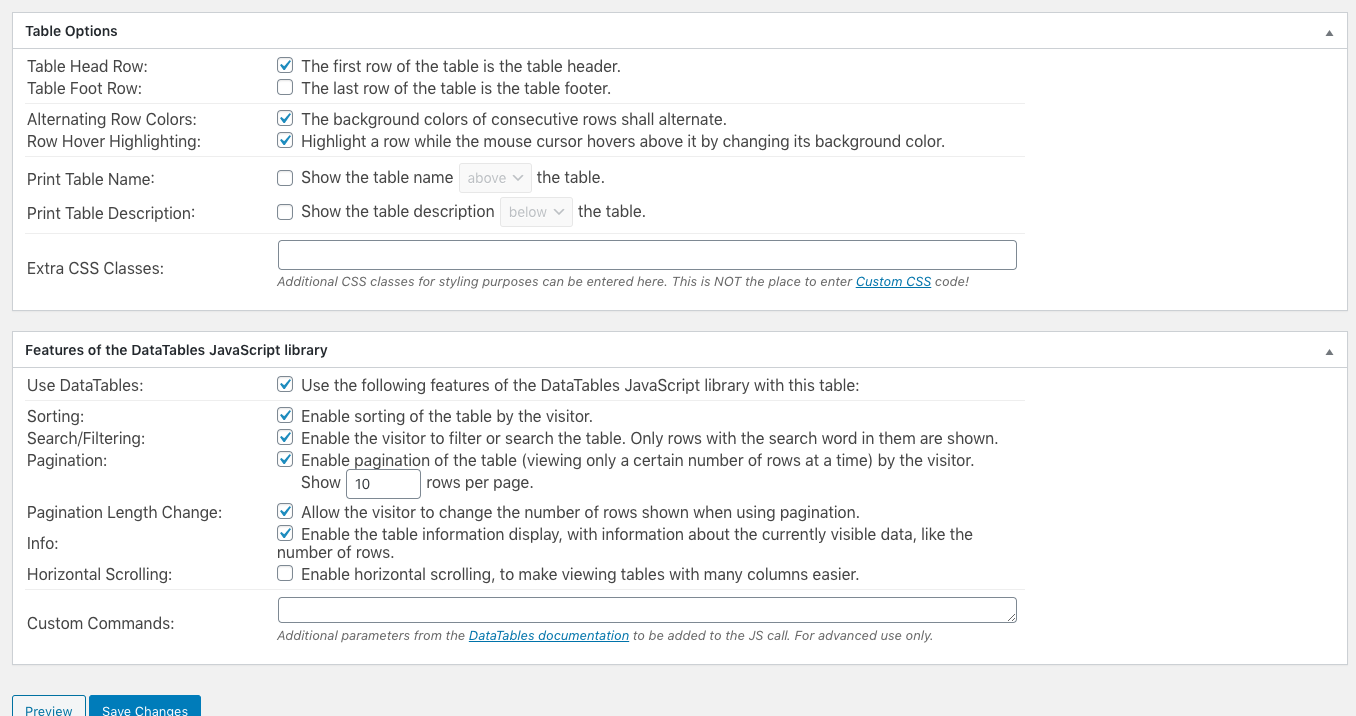1356x716 pixels.
Task: Uncheck the table header row checkbox
Action: (x=285, y=64)
